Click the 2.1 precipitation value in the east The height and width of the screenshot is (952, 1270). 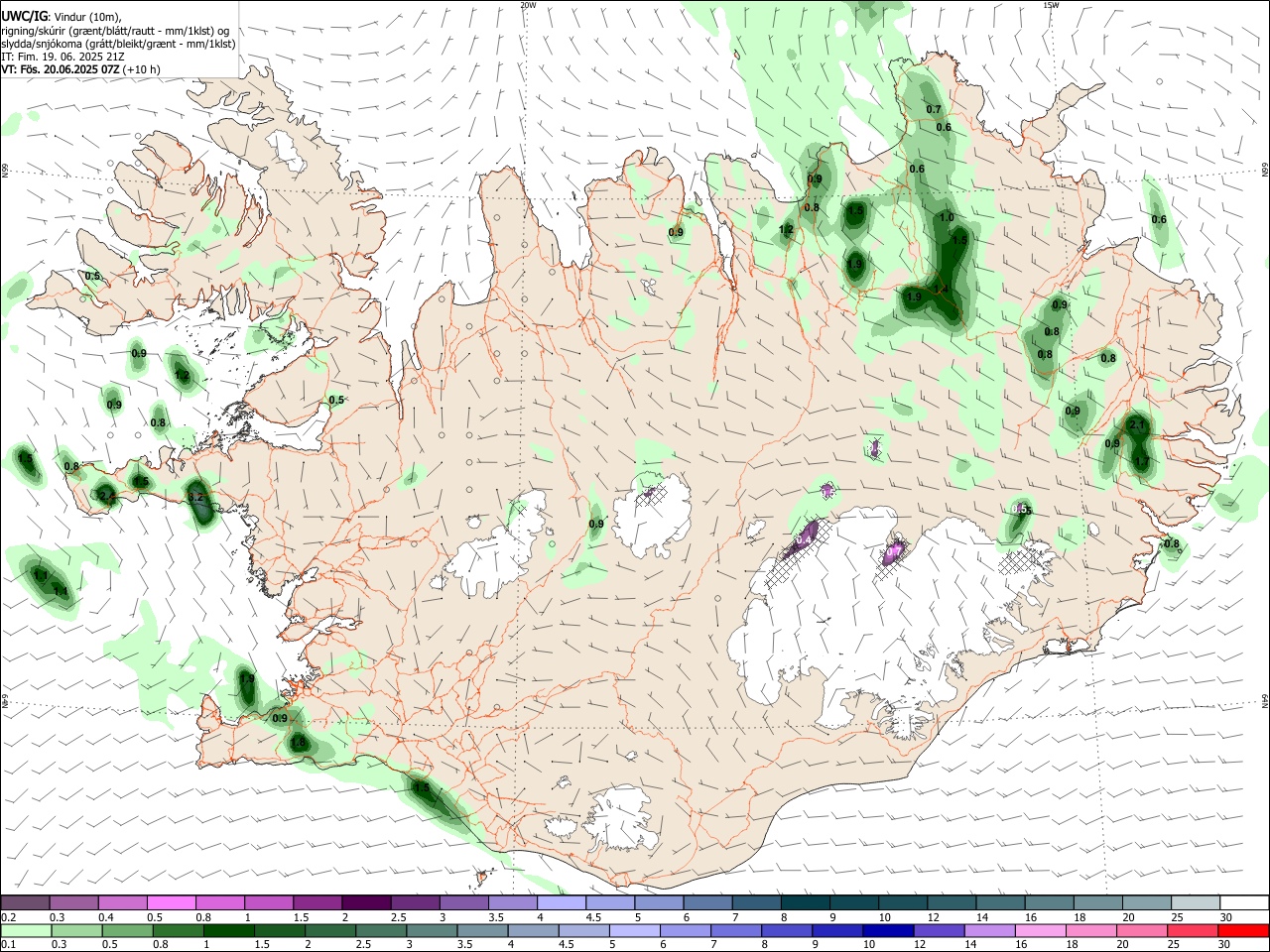pos(1138,424)
